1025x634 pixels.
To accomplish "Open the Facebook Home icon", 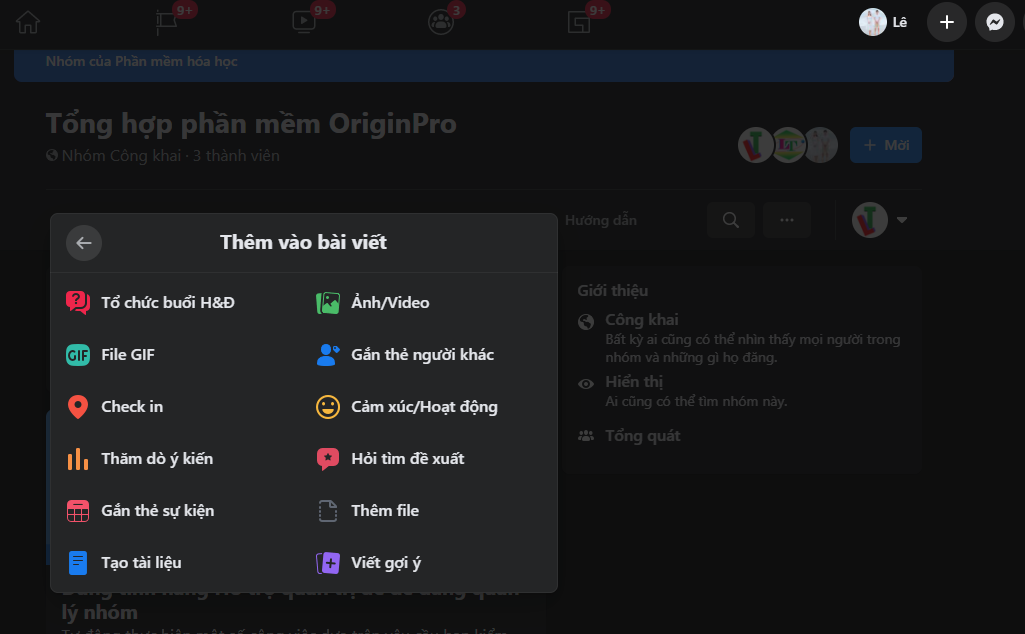I will pyautogui.click(x=27, y=22).
